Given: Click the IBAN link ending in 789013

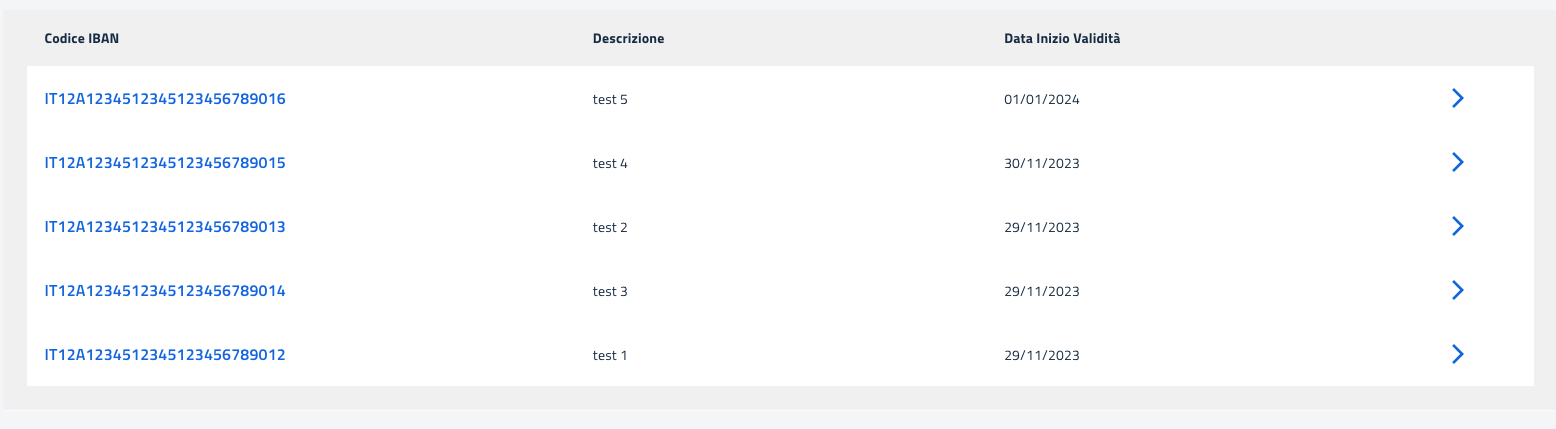Looking at the screenshot, I should (x=165, y=226).
